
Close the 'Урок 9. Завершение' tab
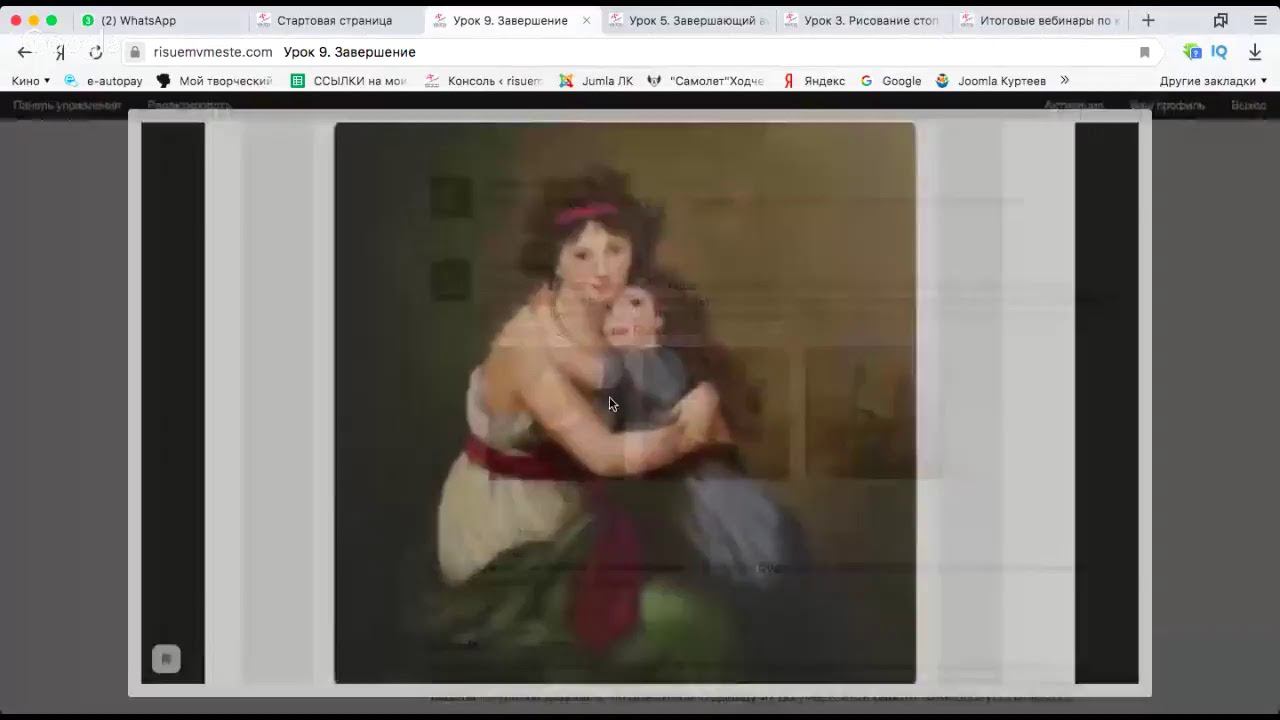tap(586, 20)
